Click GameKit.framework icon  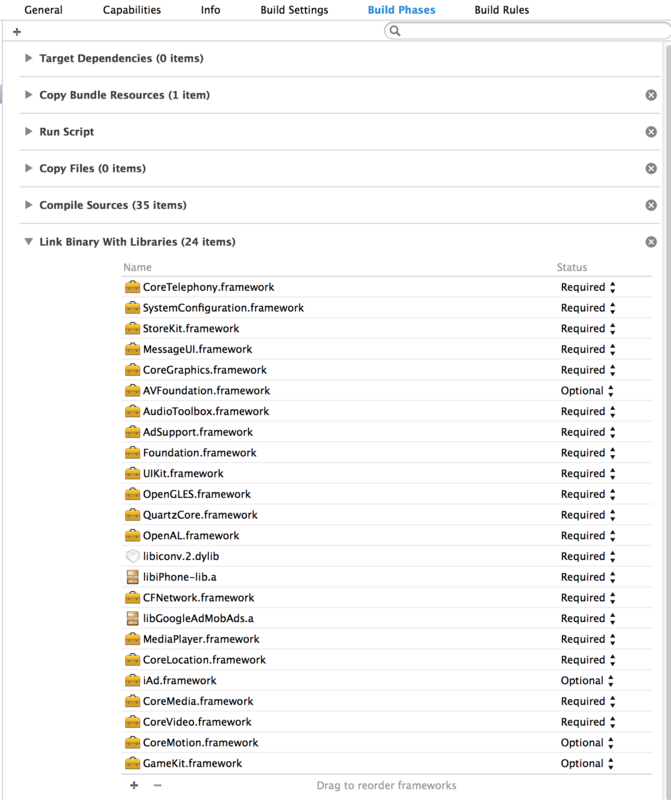coord(132,763)
